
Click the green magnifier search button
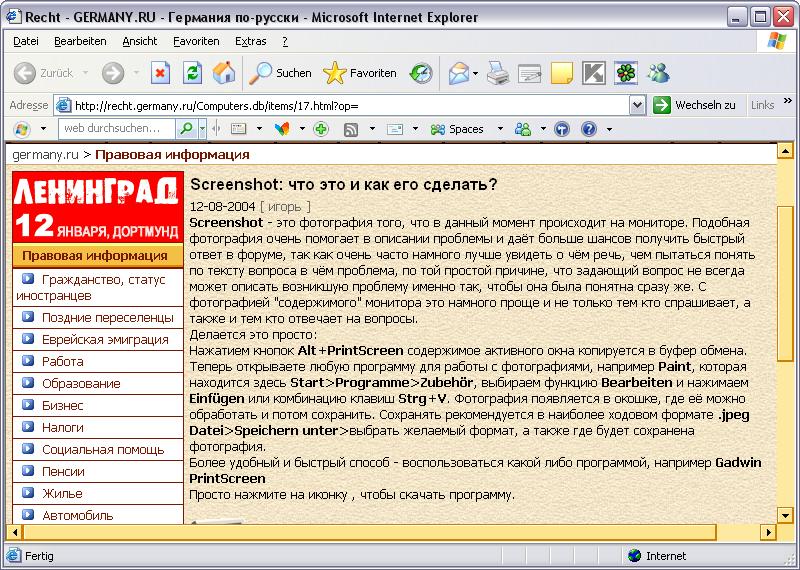187,129
